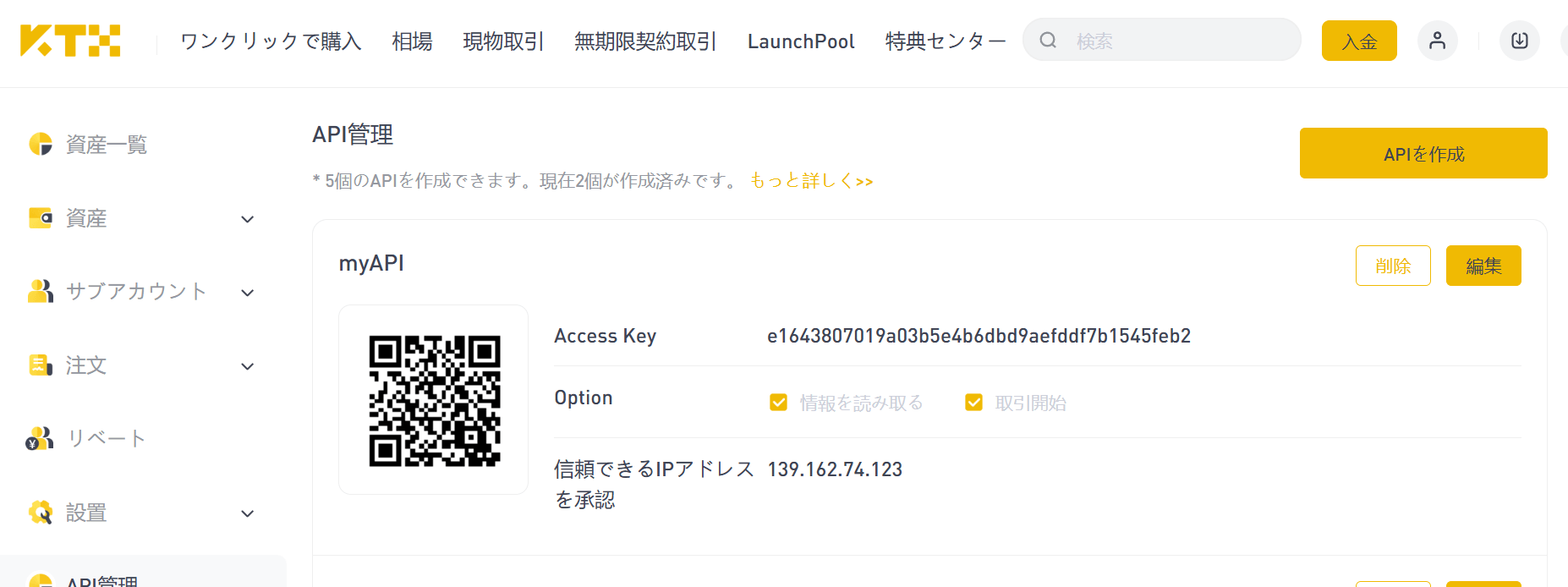
Task: Click 編集 for myAPI
Action: (x=1483, y=266)
